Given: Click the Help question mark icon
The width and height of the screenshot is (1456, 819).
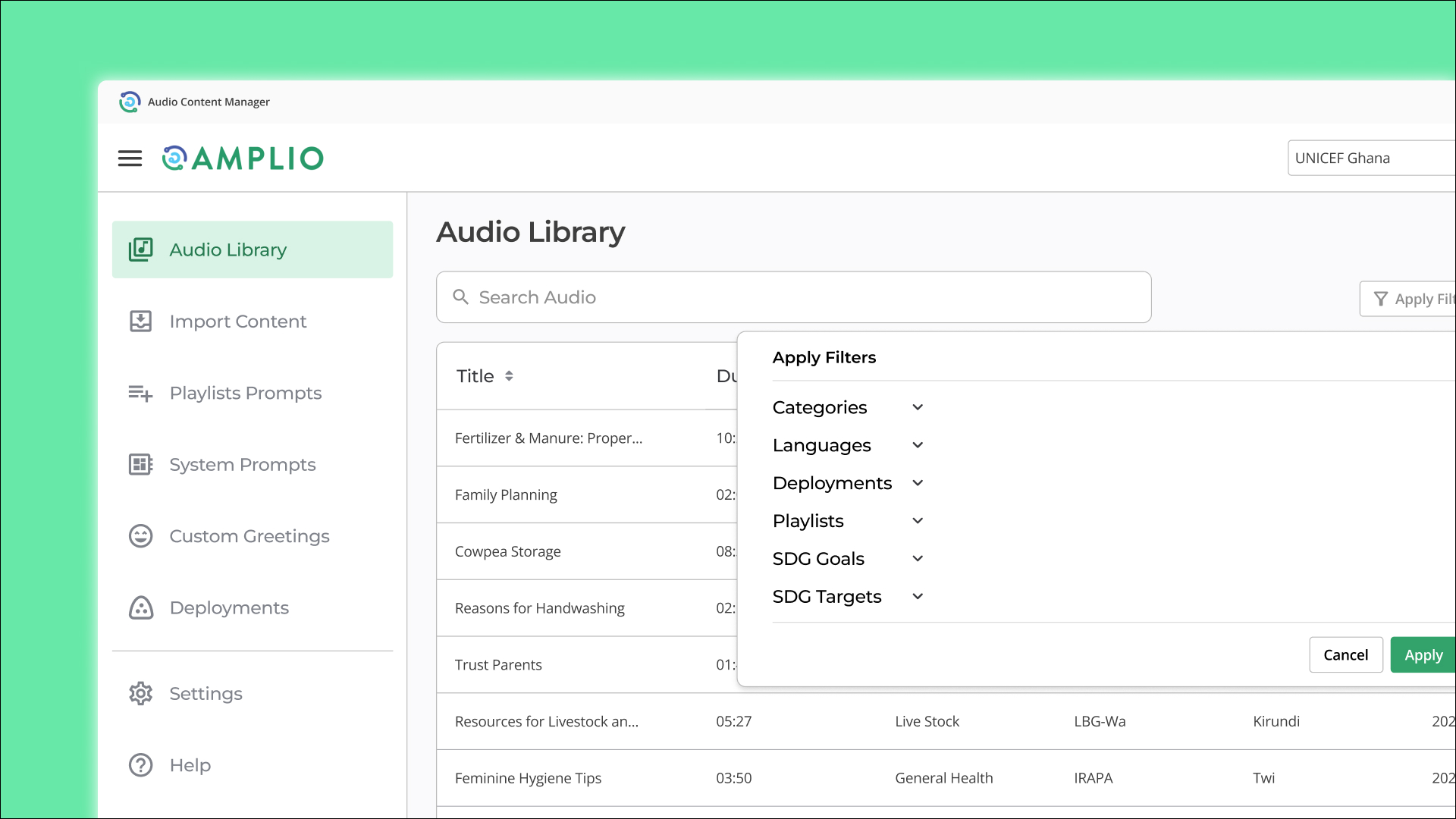Looking at the screenshot, I should (x=140, y=765).
